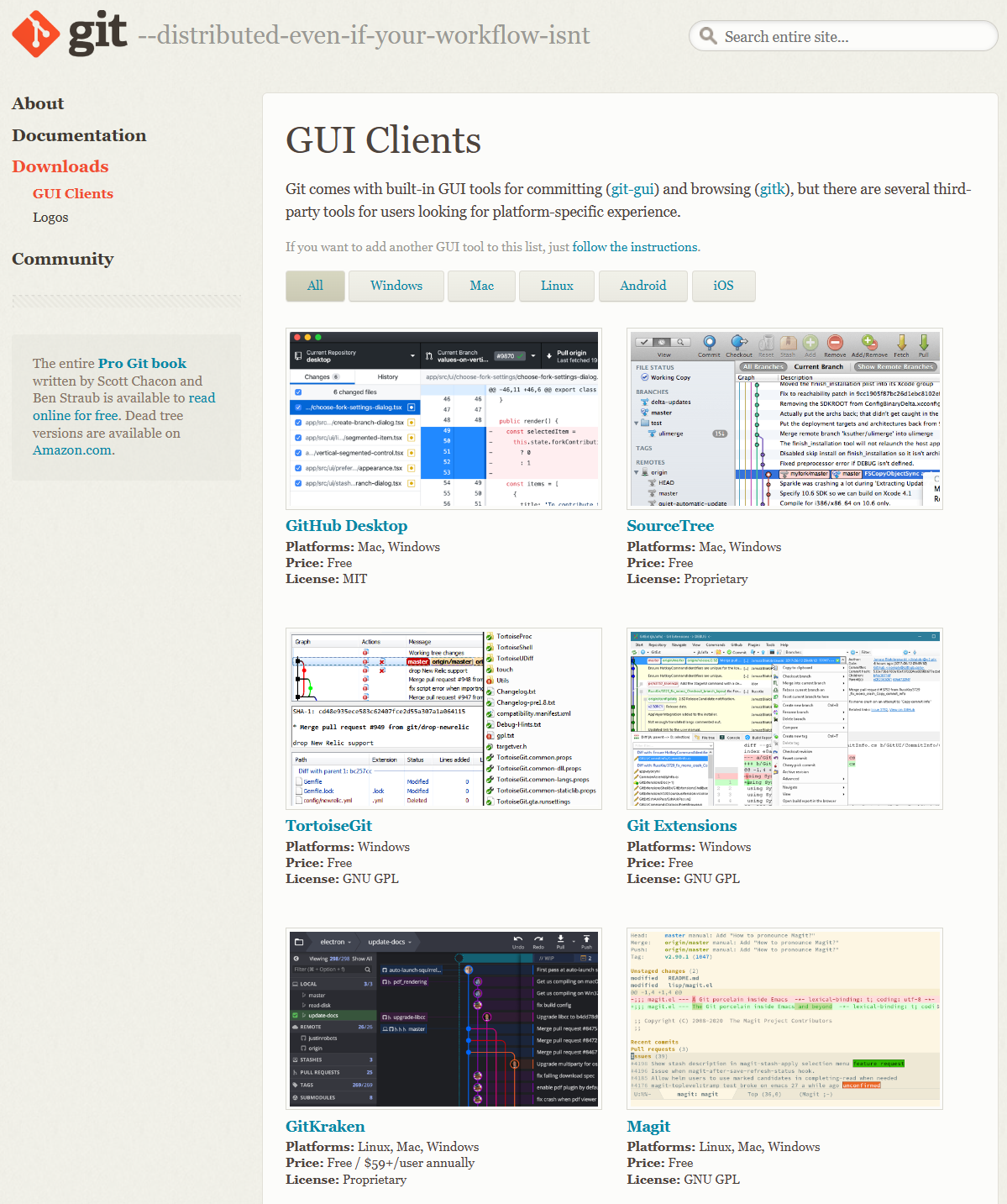1007x1204 pixels.
Task: Open the Logos sidebar link
Action: [50, 218]
